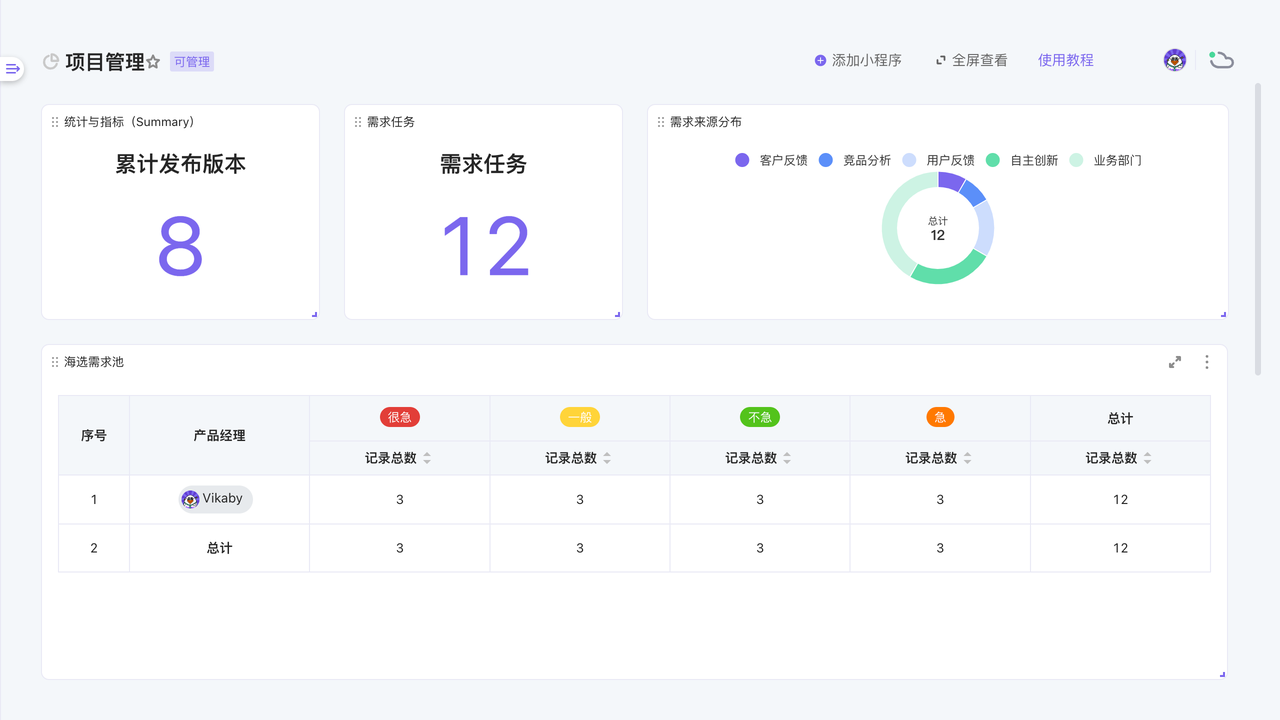The height and width of the screenshot is (720, 1280).
Task: Toggle the 用户反馈 legend swatch
Action: pos(909,160)
